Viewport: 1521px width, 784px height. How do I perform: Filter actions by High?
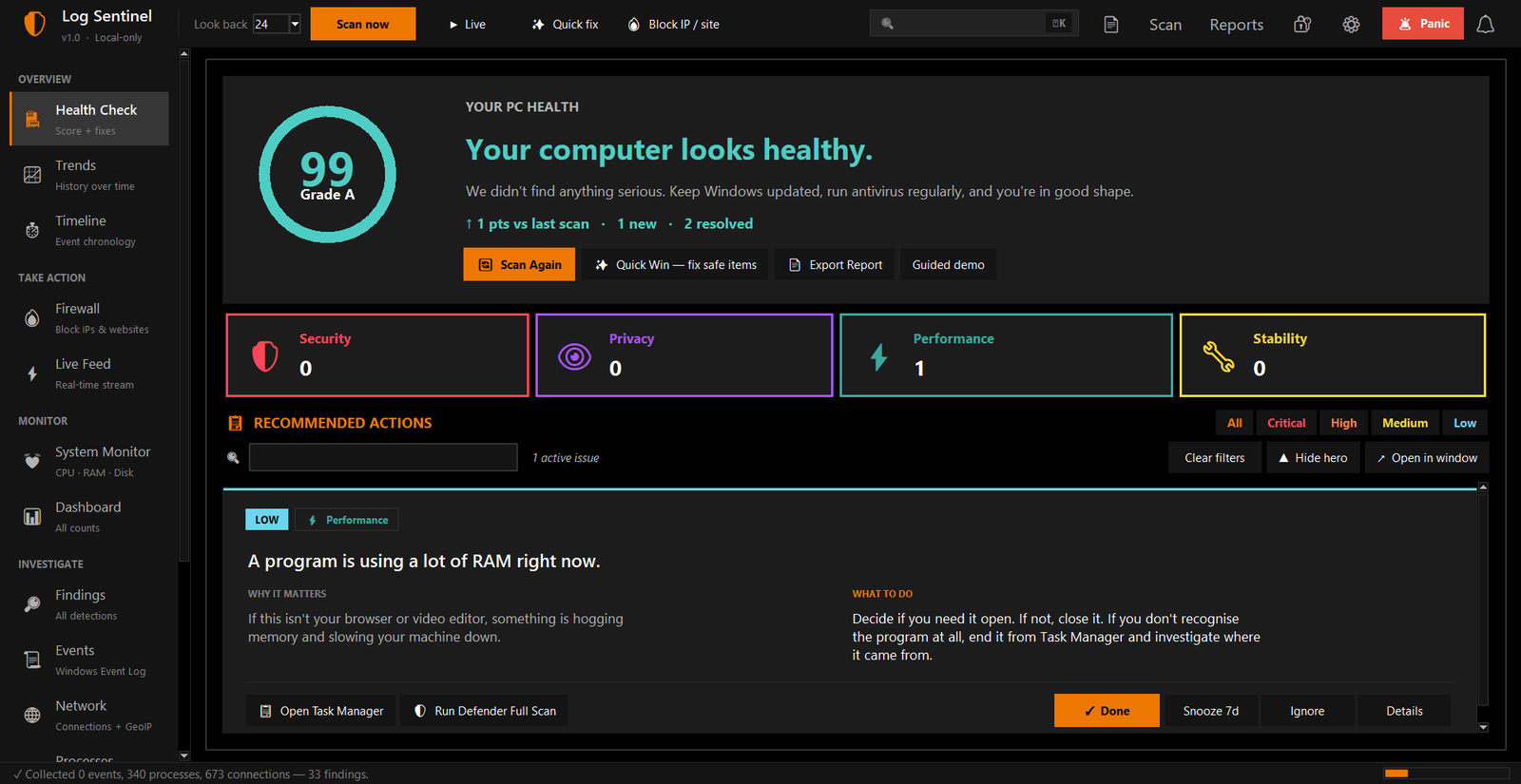click(x=1343, y=423)
